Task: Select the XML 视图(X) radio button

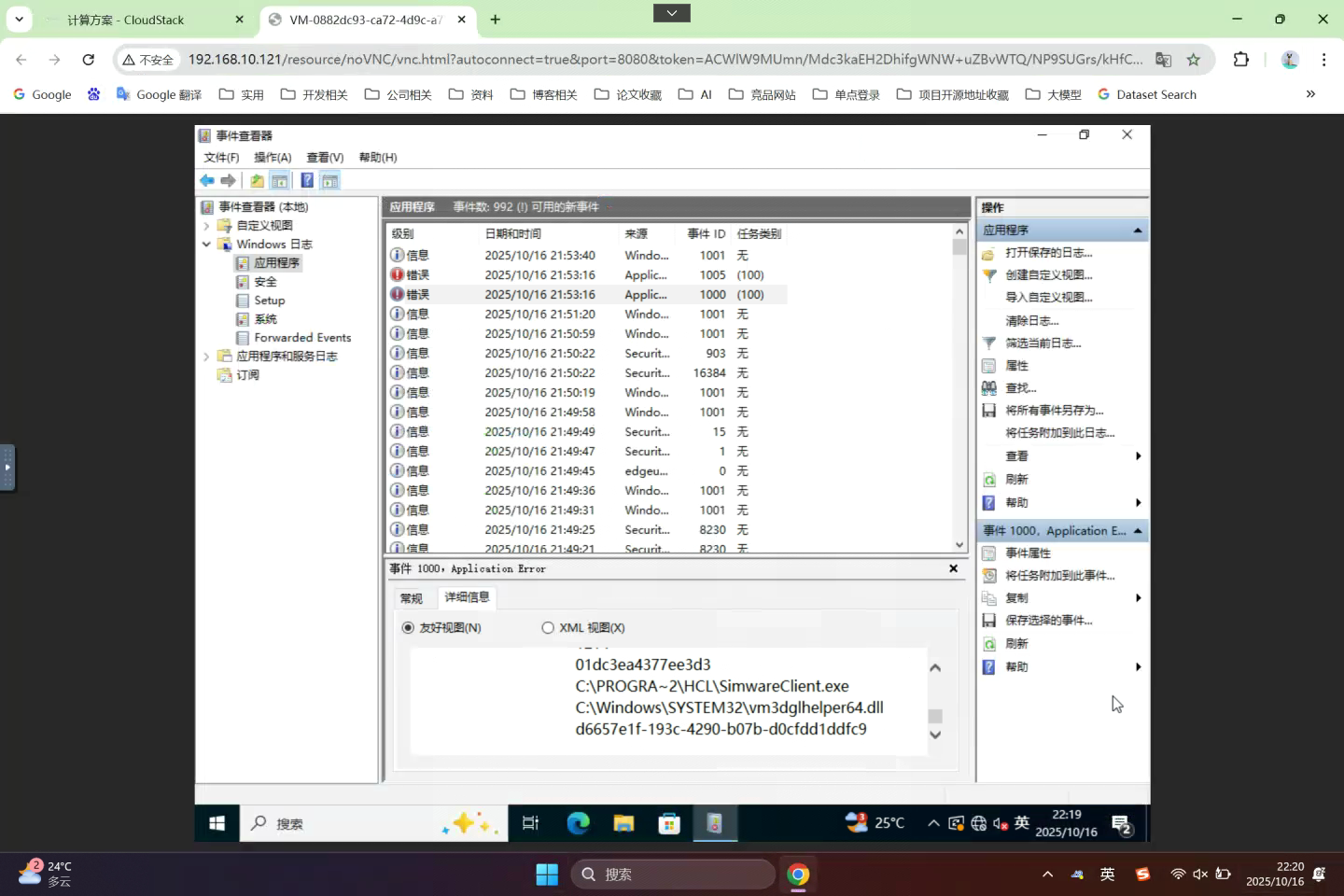Action: point(548,628)
